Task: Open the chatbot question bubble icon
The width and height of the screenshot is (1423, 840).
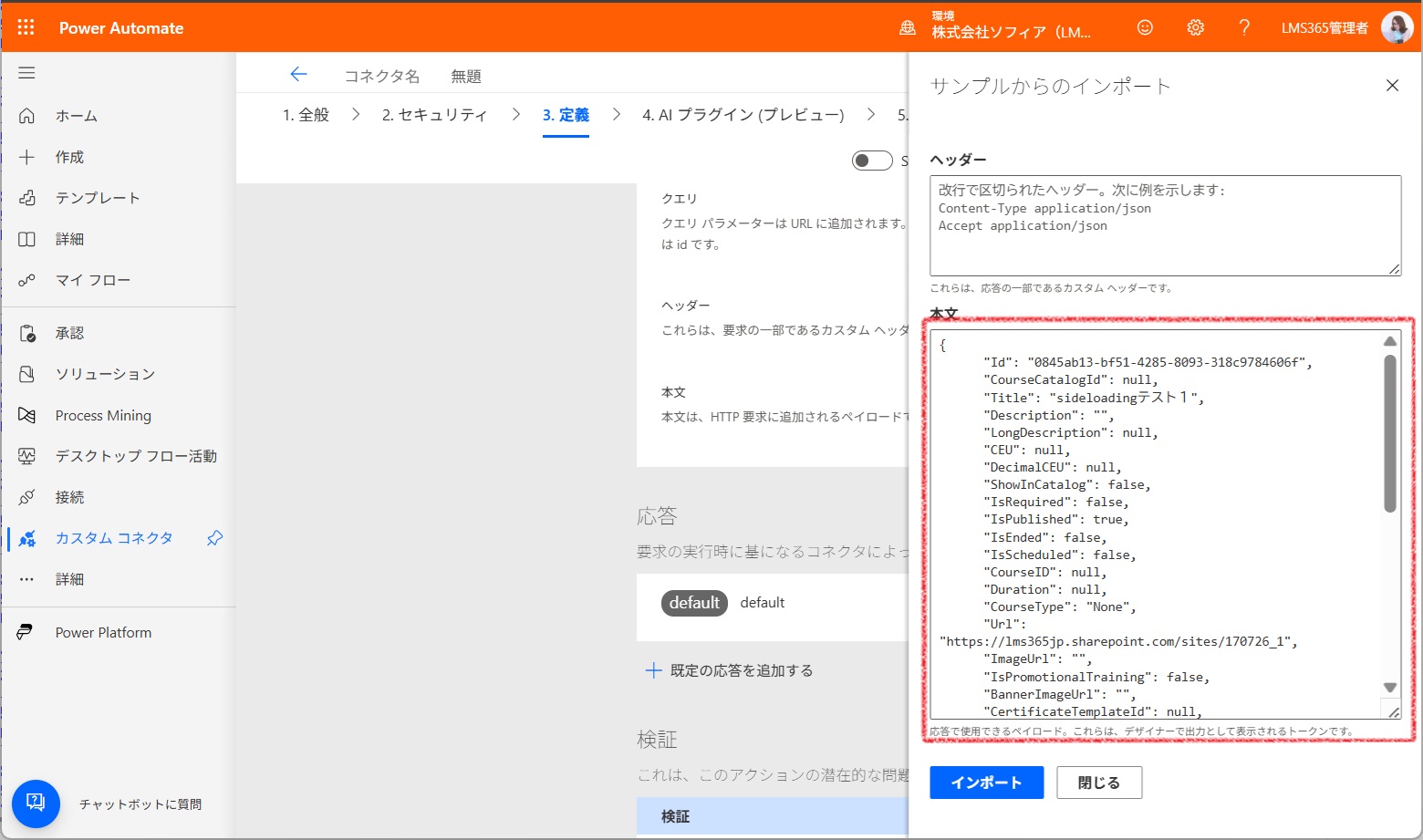Action: [36, 804]
